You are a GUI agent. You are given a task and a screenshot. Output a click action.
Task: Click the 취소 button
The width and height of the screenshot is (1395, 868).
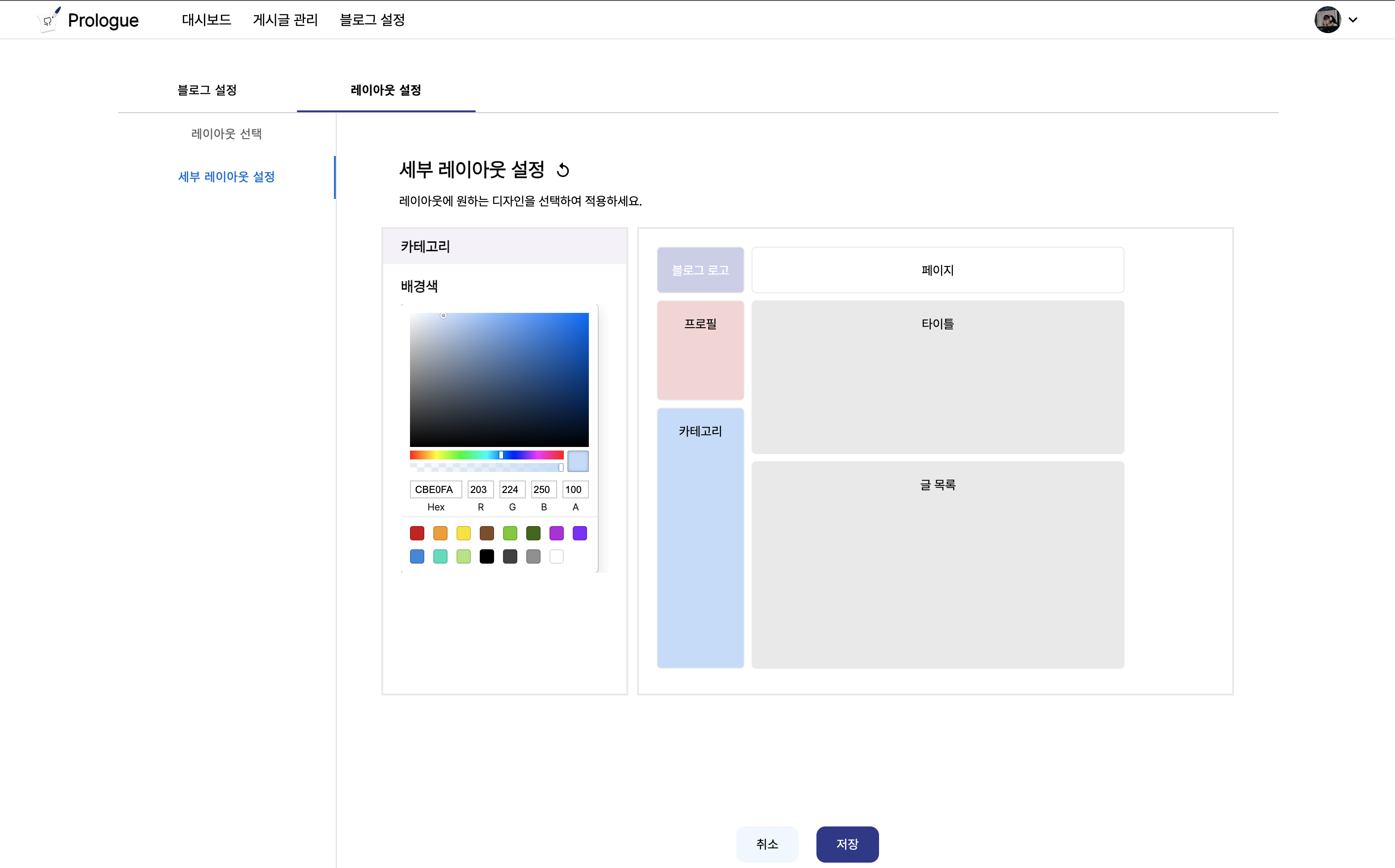pos(767,844)
